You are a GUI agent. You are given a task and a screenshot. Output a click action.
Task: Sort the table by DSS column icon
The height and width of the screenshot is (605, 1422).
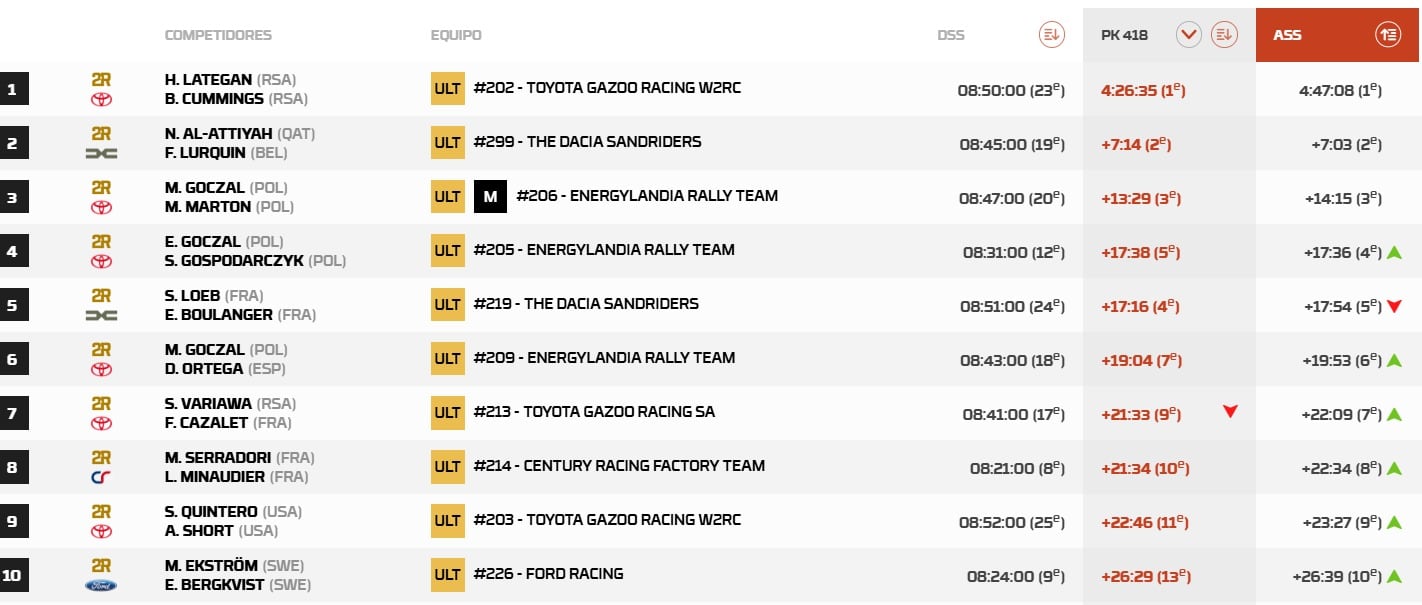[x=1051, y=35]
